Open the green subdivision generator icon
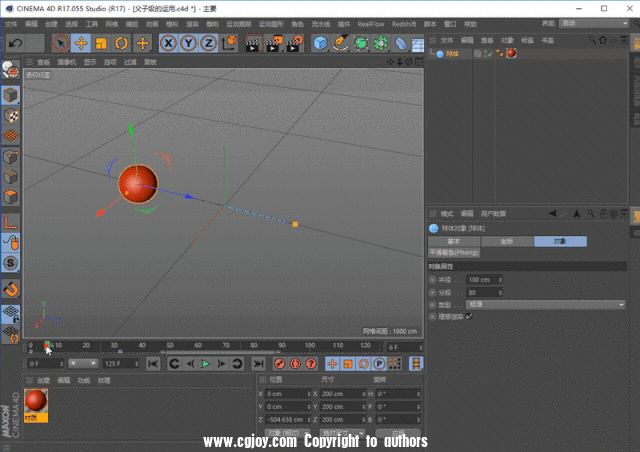This screenshot has height=452, width=640. [361, 43]
